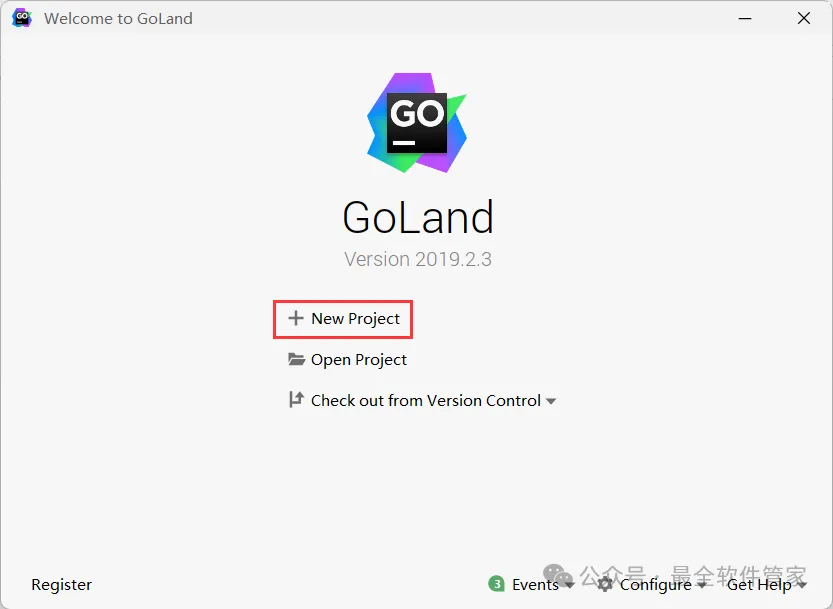
Task: Click the Version 2019.2.3 text
Action: coord(418,259)
